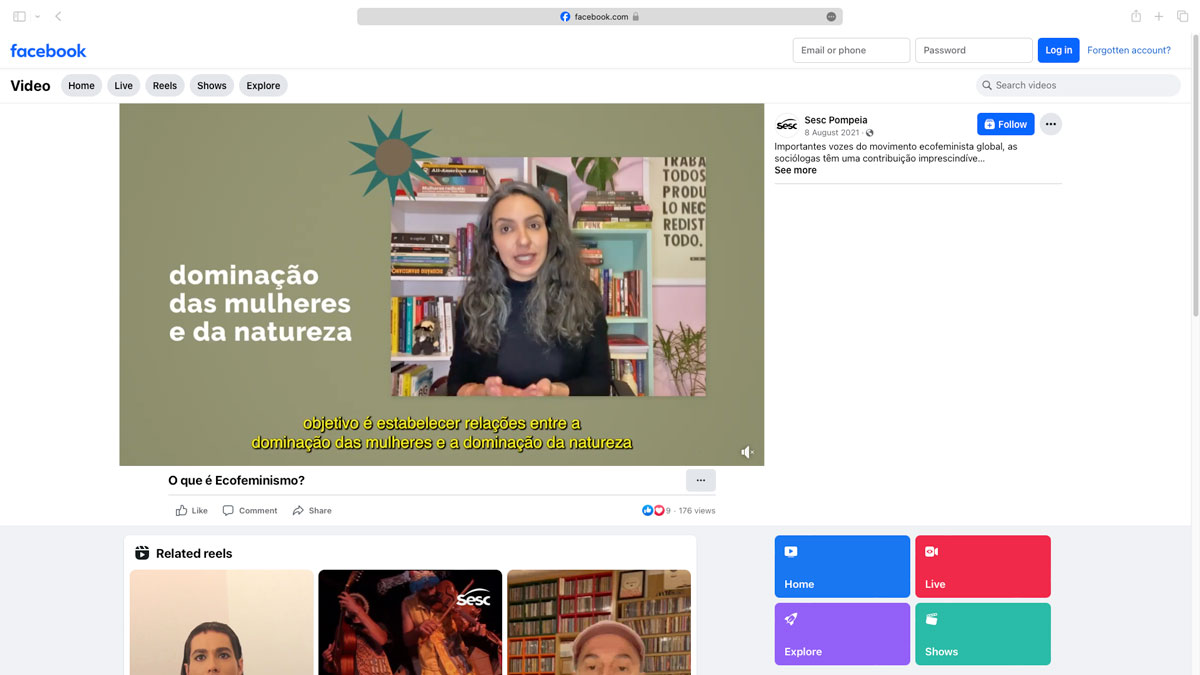The width and height of the screenshot is (1200, 675).
Task: Switch to the Reels tab
Action: (x=165, y=86)
